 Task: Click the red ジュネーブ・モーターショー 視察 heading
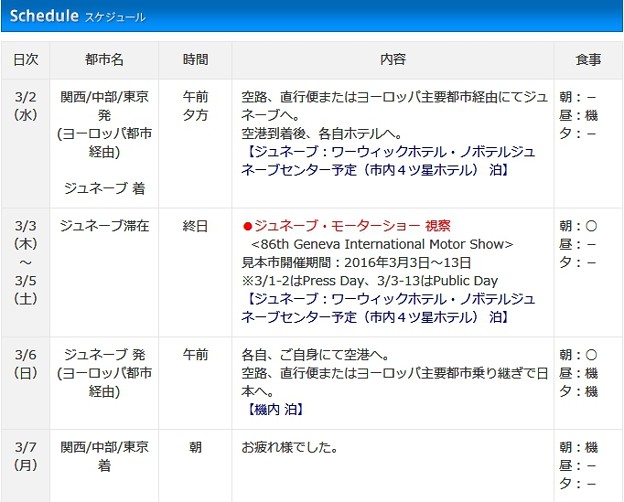pyautogui.click(x=346, y=226)
